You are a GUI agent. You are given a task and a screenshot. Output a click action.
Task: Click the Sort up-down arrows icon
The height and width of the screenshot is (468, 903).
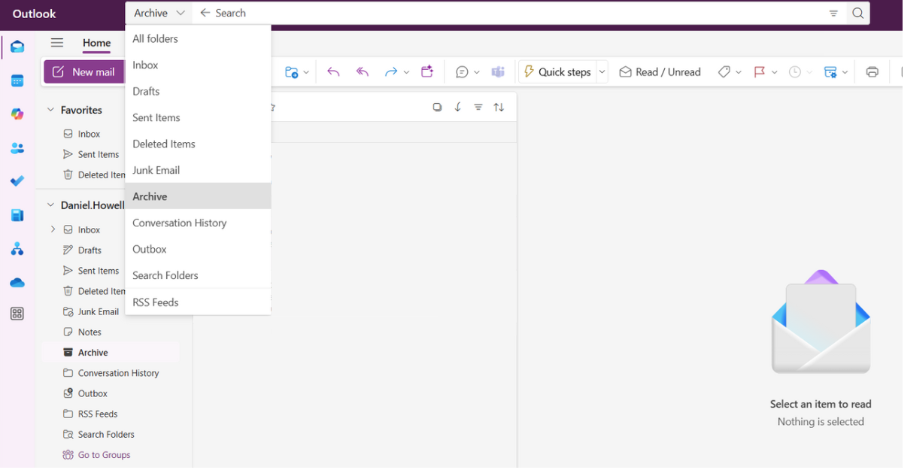click(499, 107)
